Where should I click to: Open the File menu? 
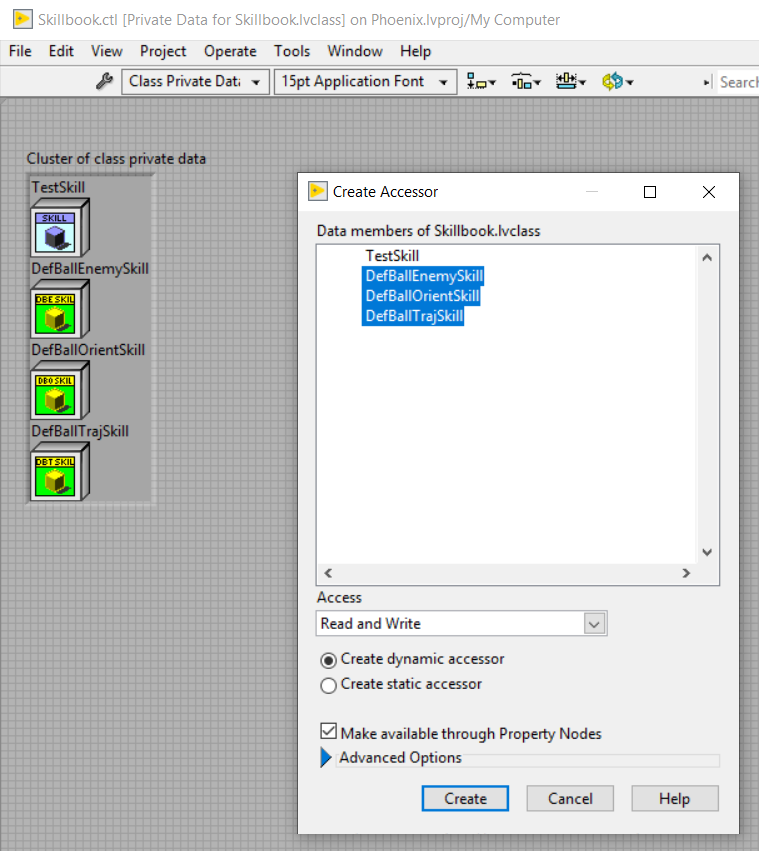(21, 52)
